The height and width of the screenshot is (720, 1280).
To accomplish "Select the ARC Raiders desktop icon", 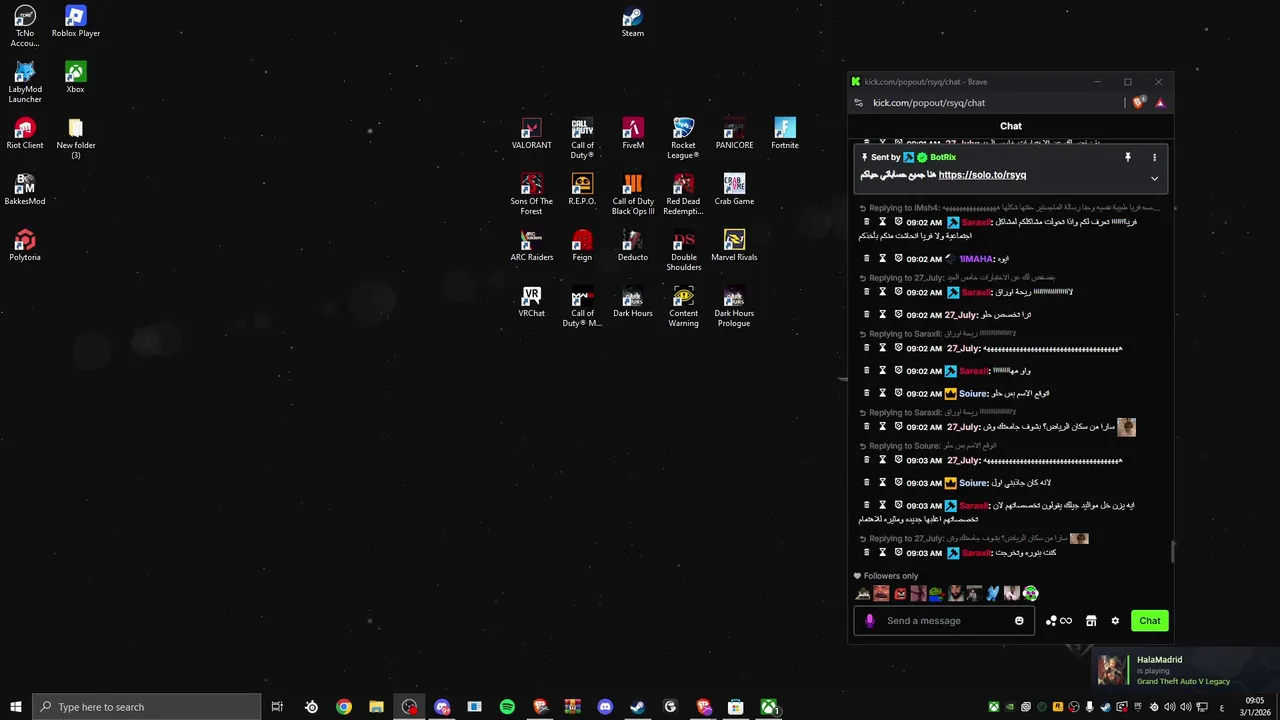I will coord(531,246).
